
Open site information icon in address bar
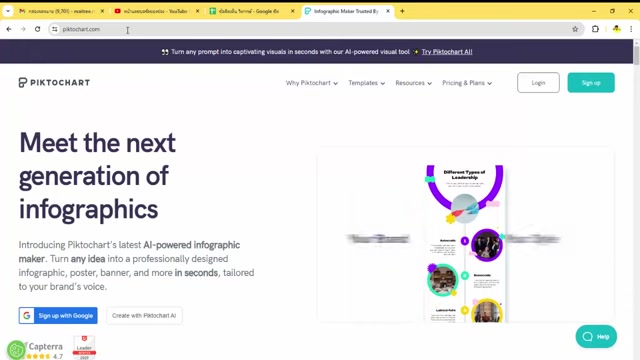[x=55, y=29]
